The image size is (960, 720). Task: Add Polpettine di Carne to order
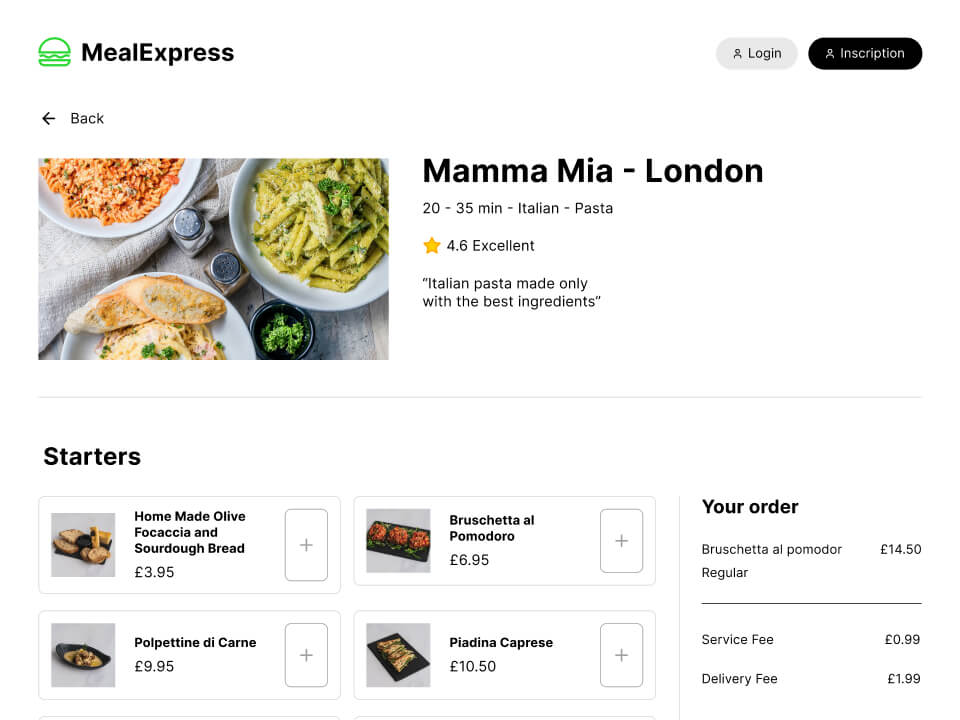pyautogui.click(x=306, y=655)
